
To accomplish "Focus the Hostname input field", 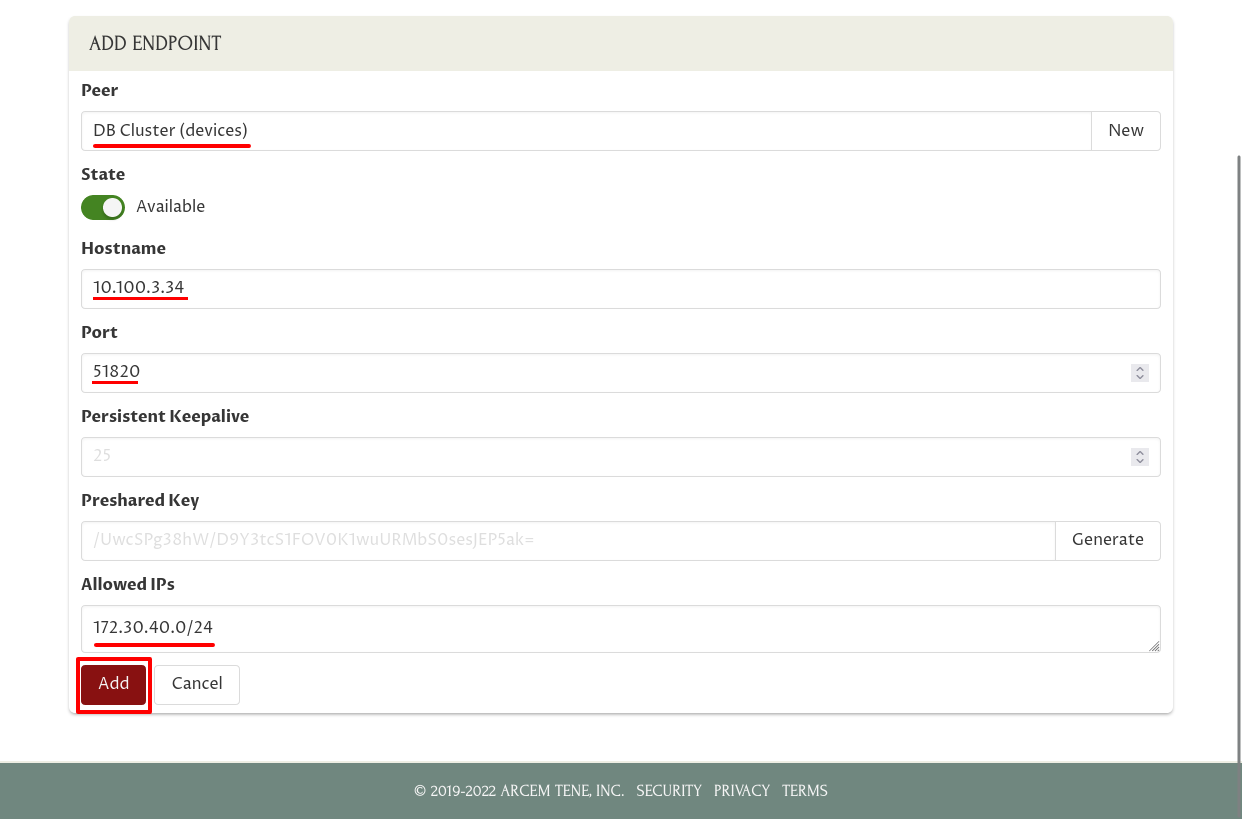I will tap(621, 289).
